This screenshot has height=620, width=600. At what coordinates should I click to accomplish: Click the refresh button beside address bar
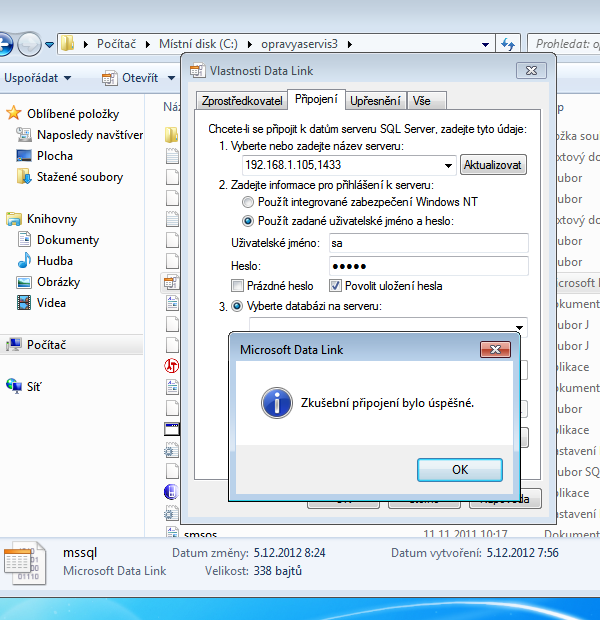pyautogui.click(x=508, y=44)
